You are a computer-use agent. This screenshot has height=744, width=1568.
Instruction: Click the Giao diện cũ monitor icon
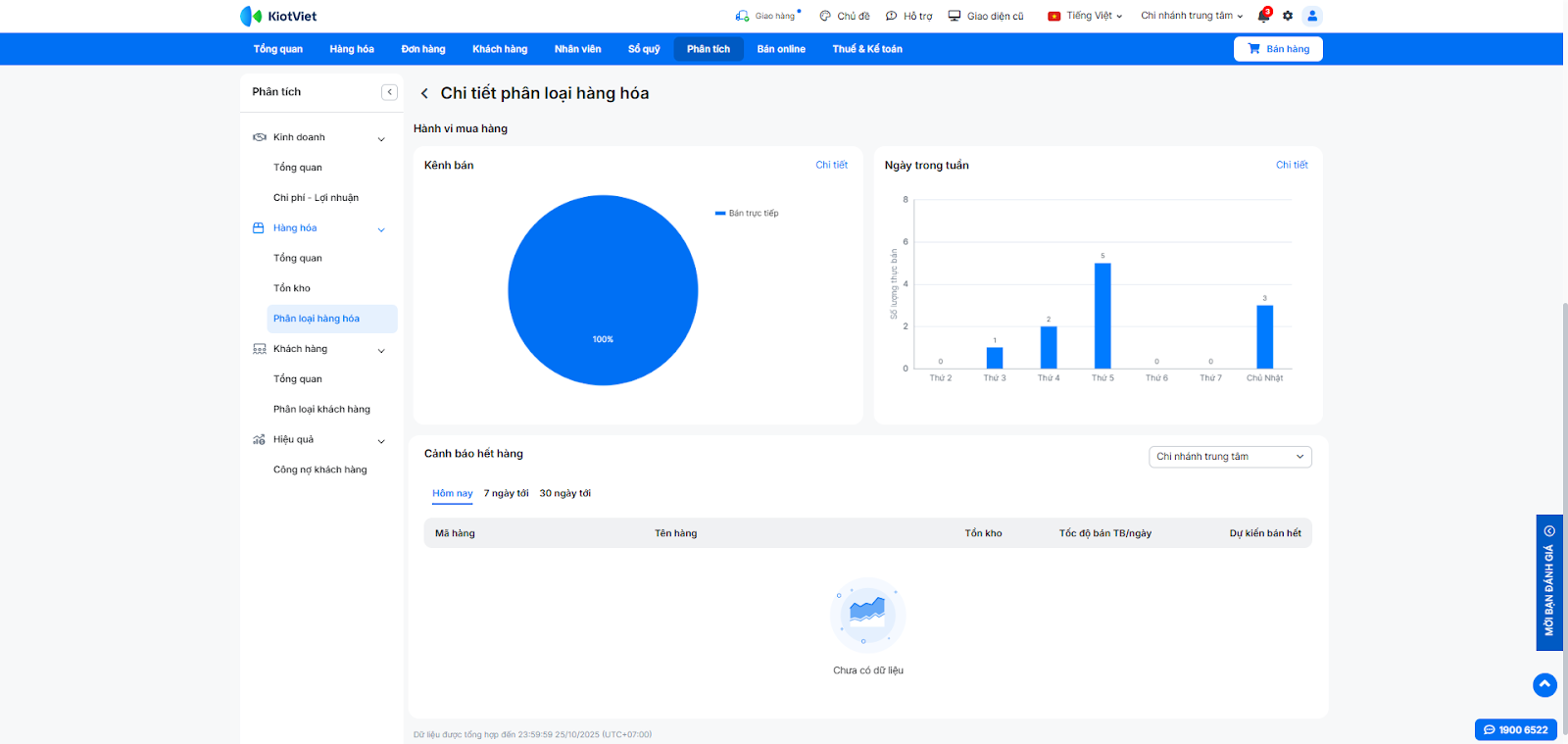[x=955, y=16]
